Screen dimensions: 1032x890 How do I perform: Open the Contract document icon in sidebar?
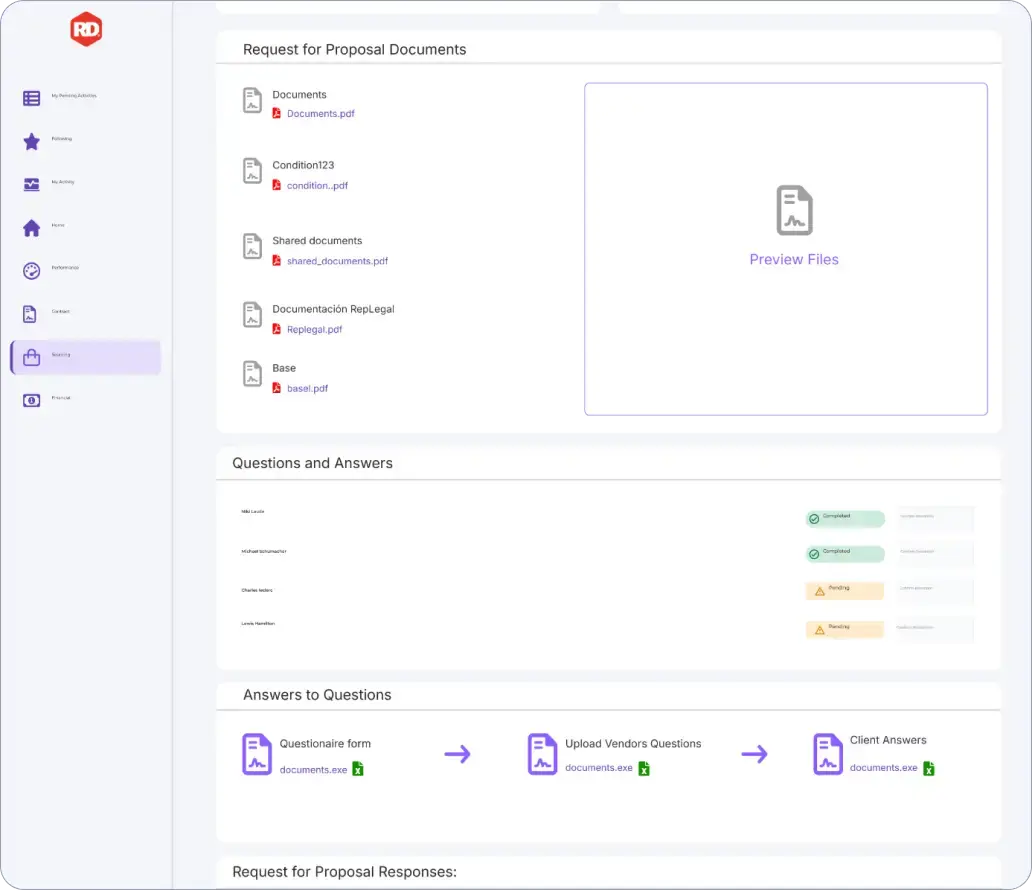30,314
